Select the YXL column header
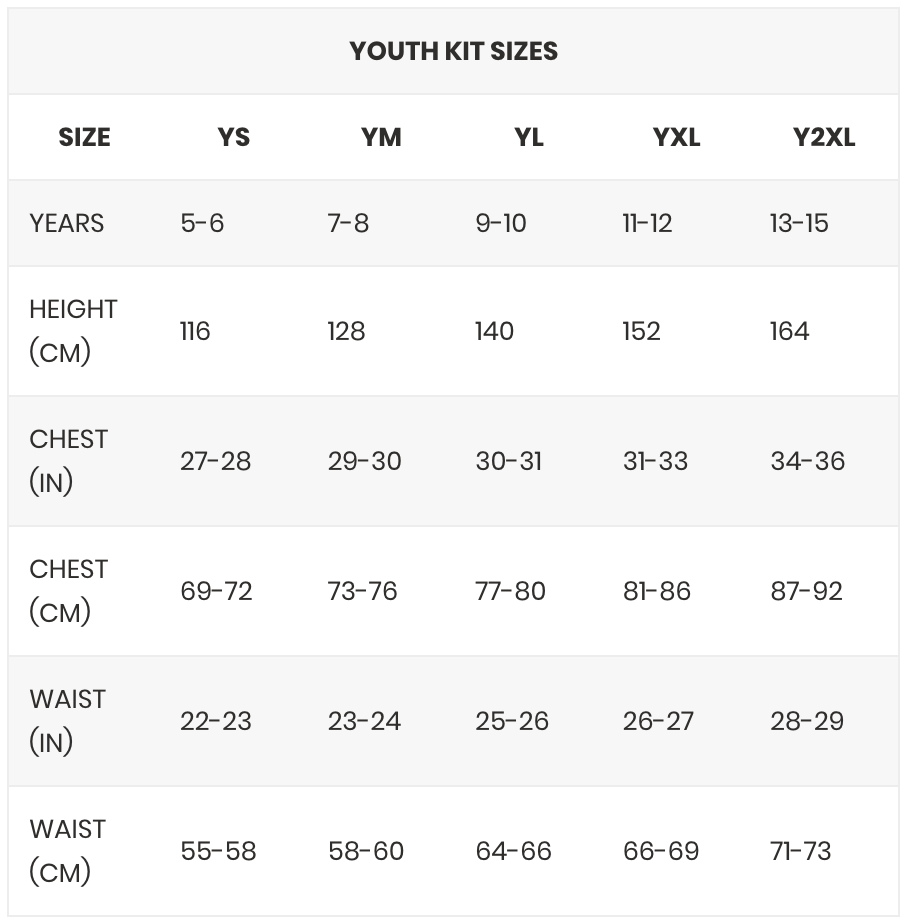The height and width of the screenshot is (924, 908). click(x=676, y=137)
